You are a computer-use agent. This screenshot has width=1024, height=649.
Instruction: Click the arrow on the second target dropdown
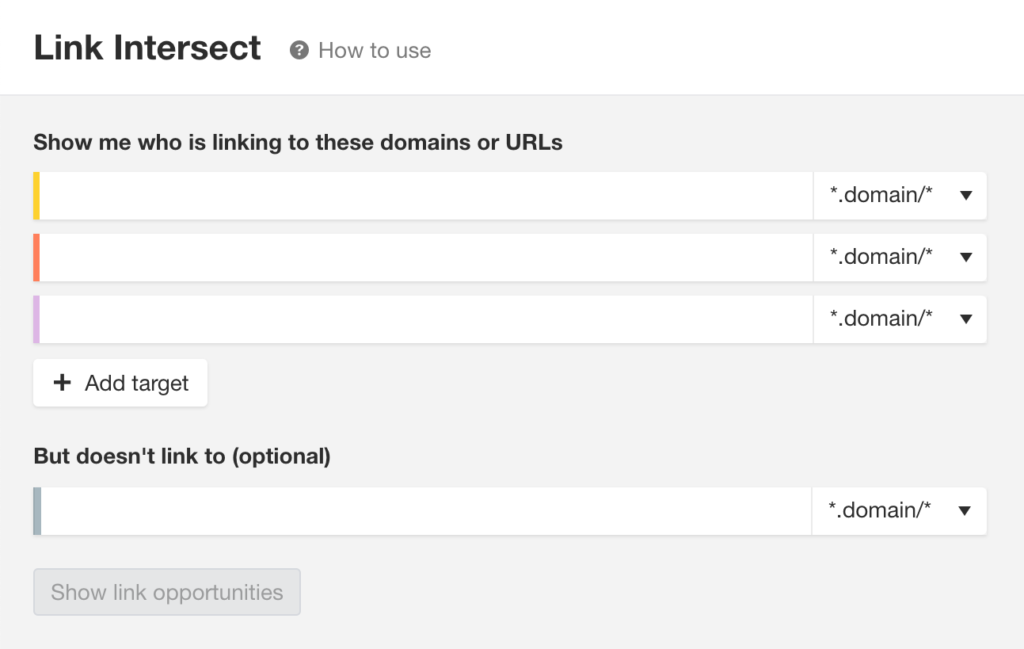(966, 257)
